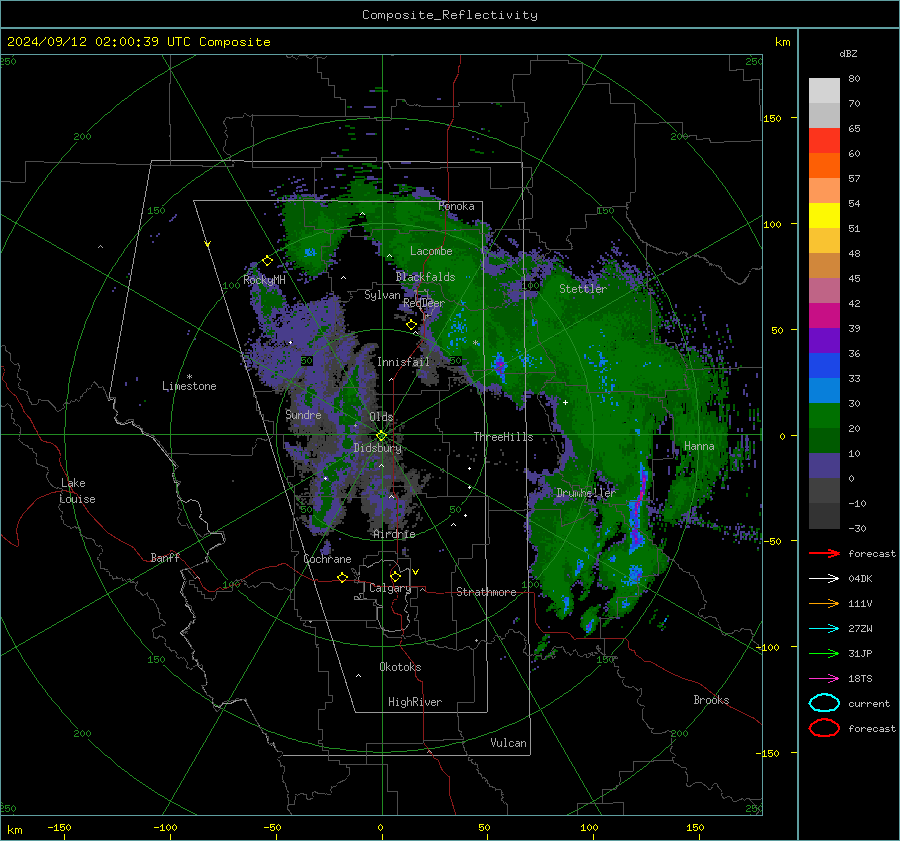
Task: Click the Ponoka city label
Action: coord(456,206)
